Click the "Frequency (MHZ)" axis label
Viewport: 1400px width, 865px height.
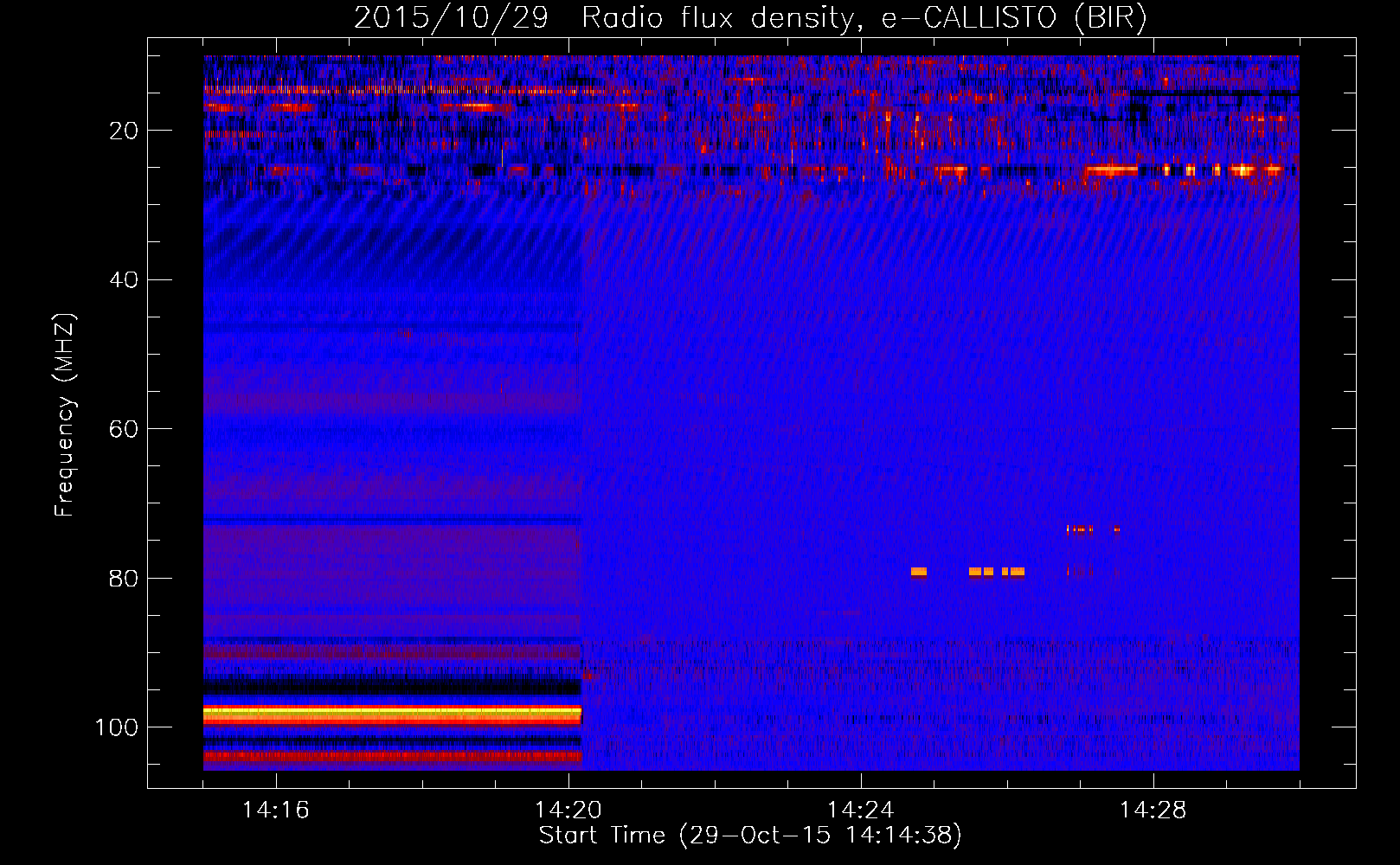point(65,415)
